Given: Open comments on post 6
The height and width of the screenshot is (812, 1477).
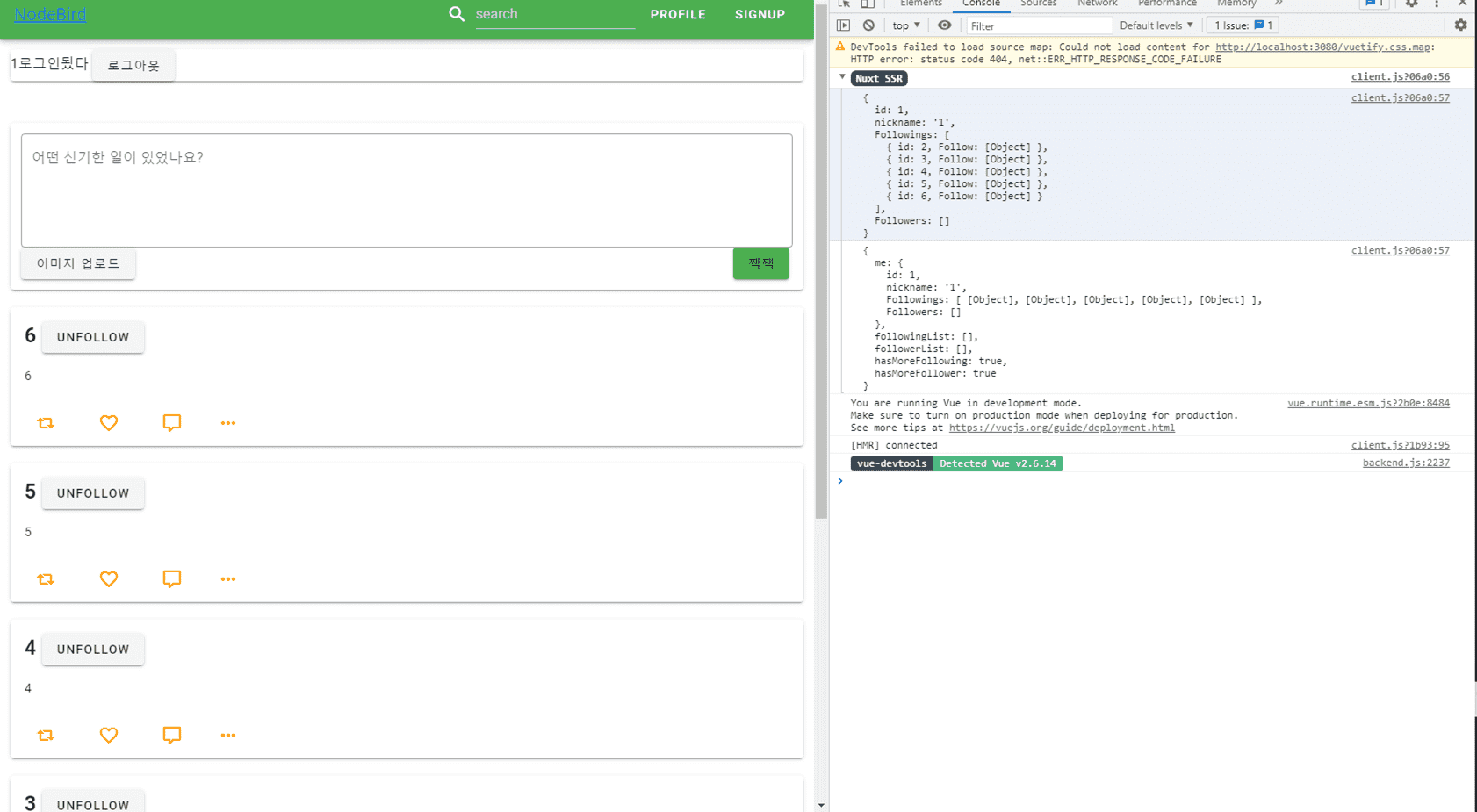Looking at the screenshot, I should (172, 423).
